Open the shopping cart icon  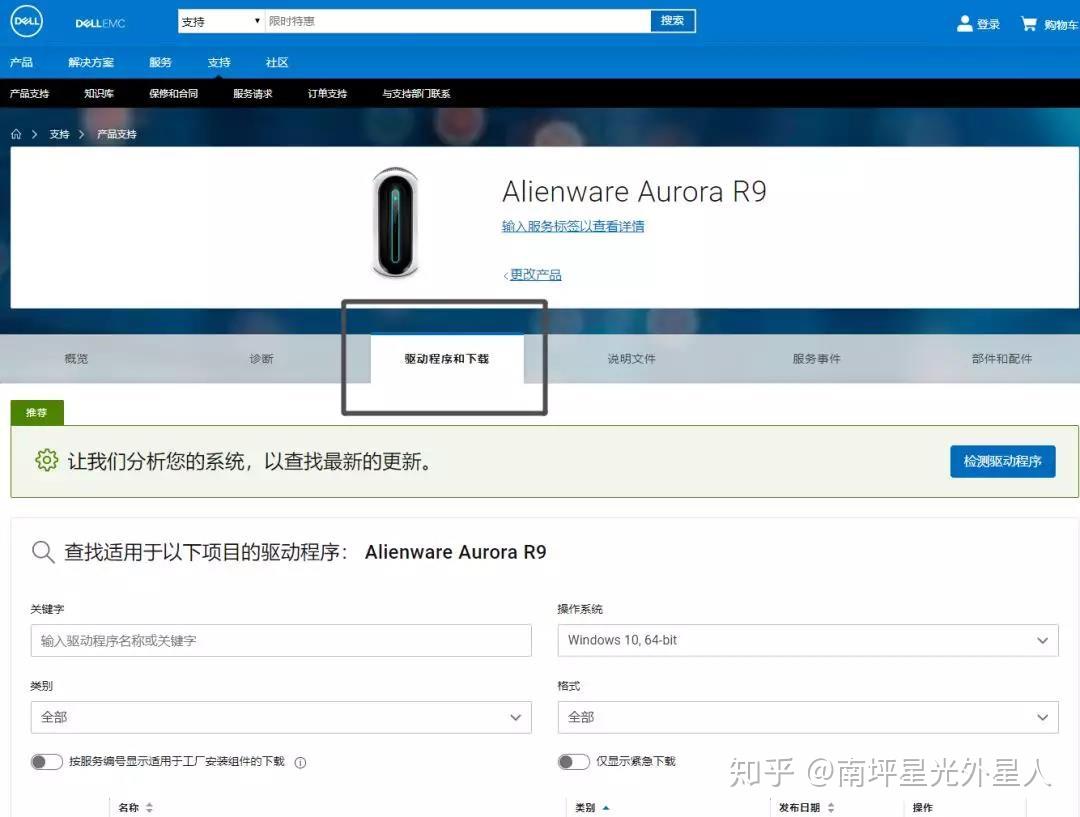tap(1032, 23)
